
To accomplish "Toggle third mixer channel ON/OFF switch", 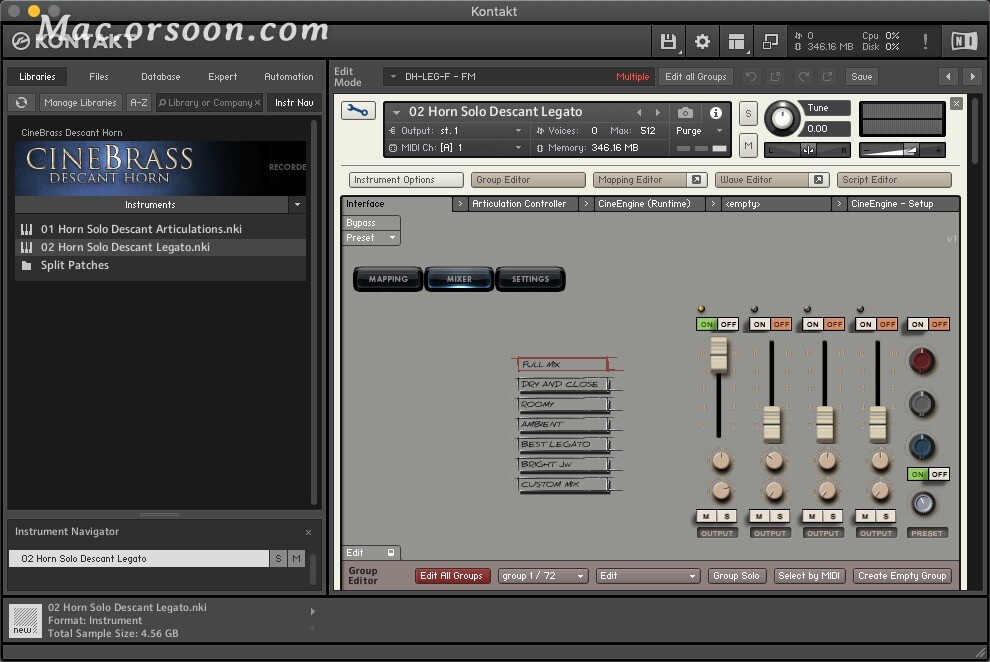I will (x=823, y=324).
